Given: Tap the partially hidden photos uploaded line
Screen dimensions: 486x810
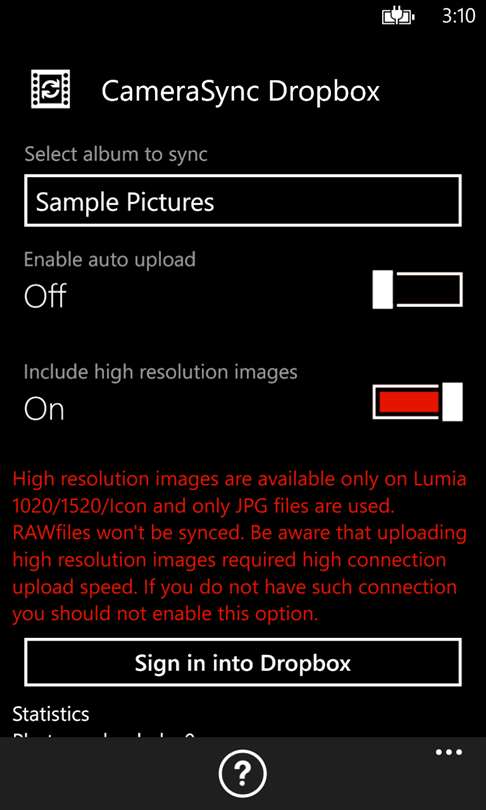Looking at the screenshot, I should coord(103,735).
